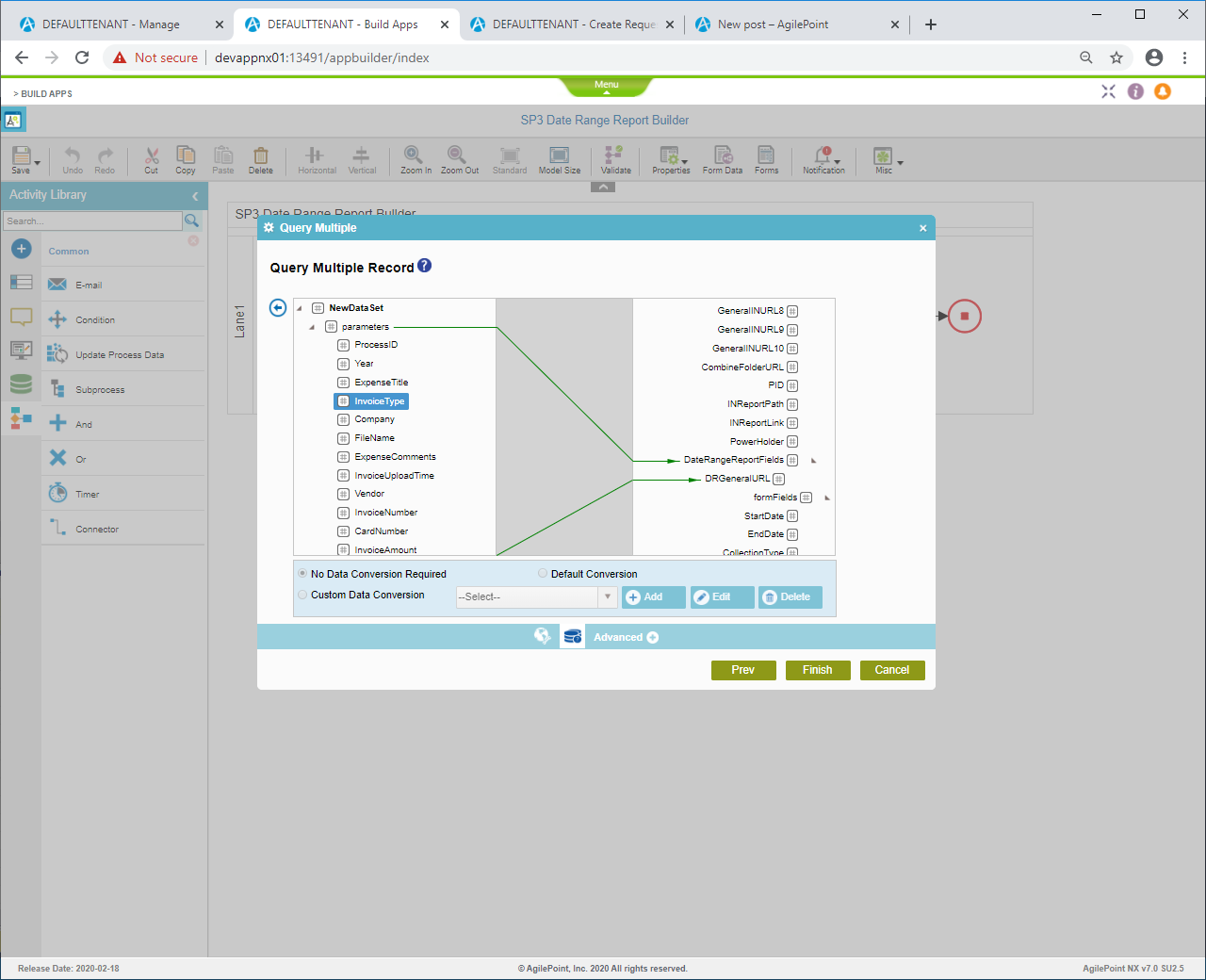Select the E-mail activity icon

(57, 285)
